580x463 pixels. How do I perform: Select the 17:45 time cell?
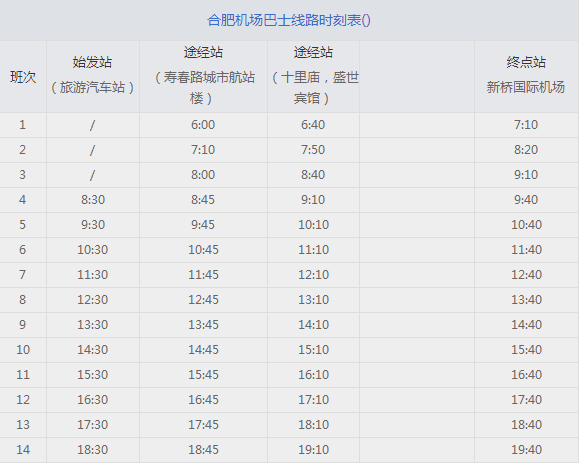[x=203, y=425]
